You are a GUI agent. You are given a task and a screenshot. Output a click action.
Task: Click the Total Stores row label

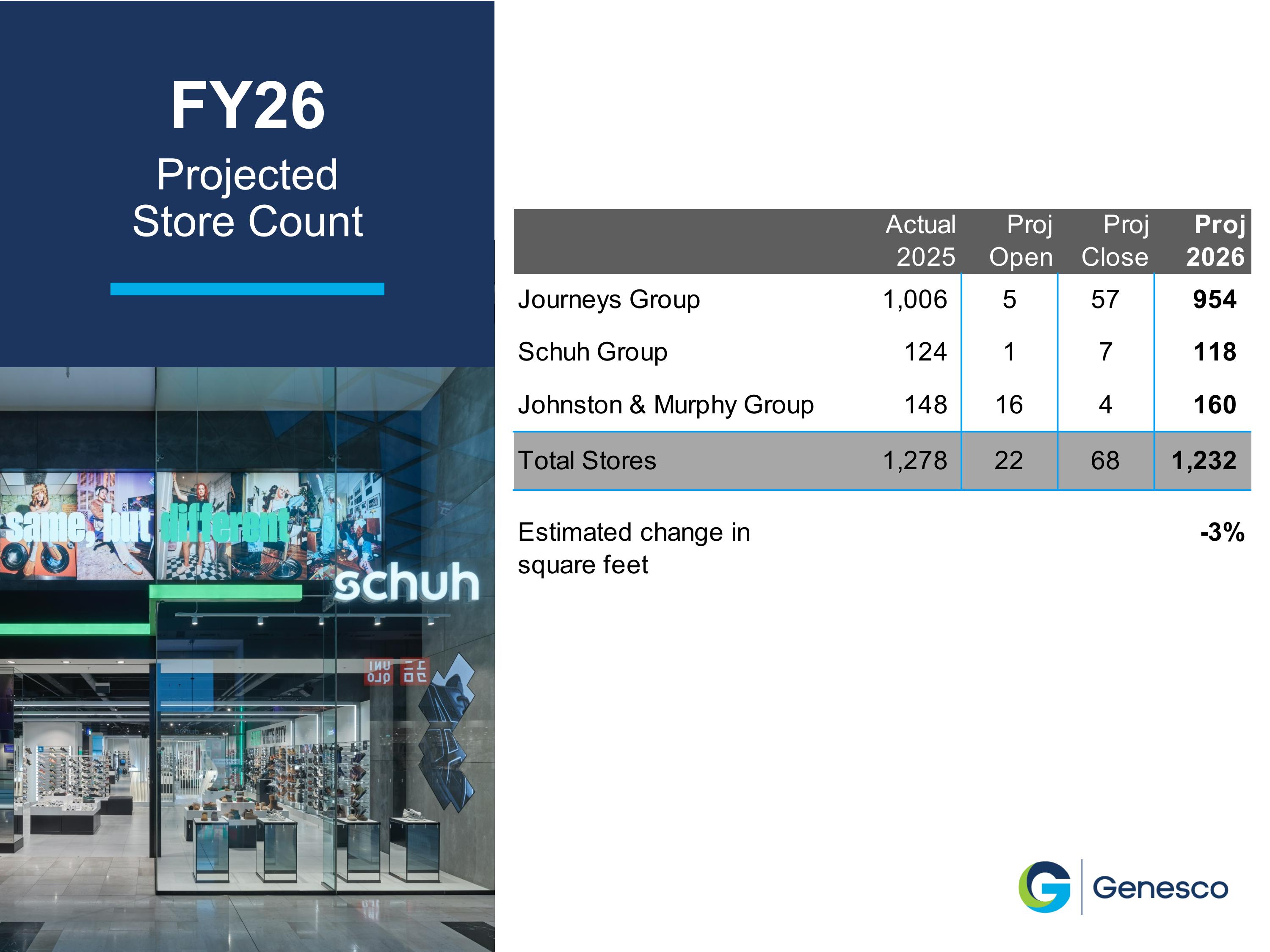[587, 460]
